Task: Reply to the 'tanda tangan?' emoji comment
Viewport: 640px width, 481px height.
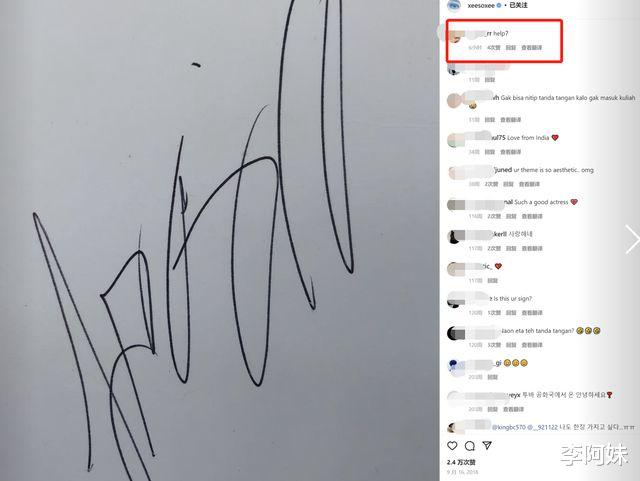Action: pos(511,345)
